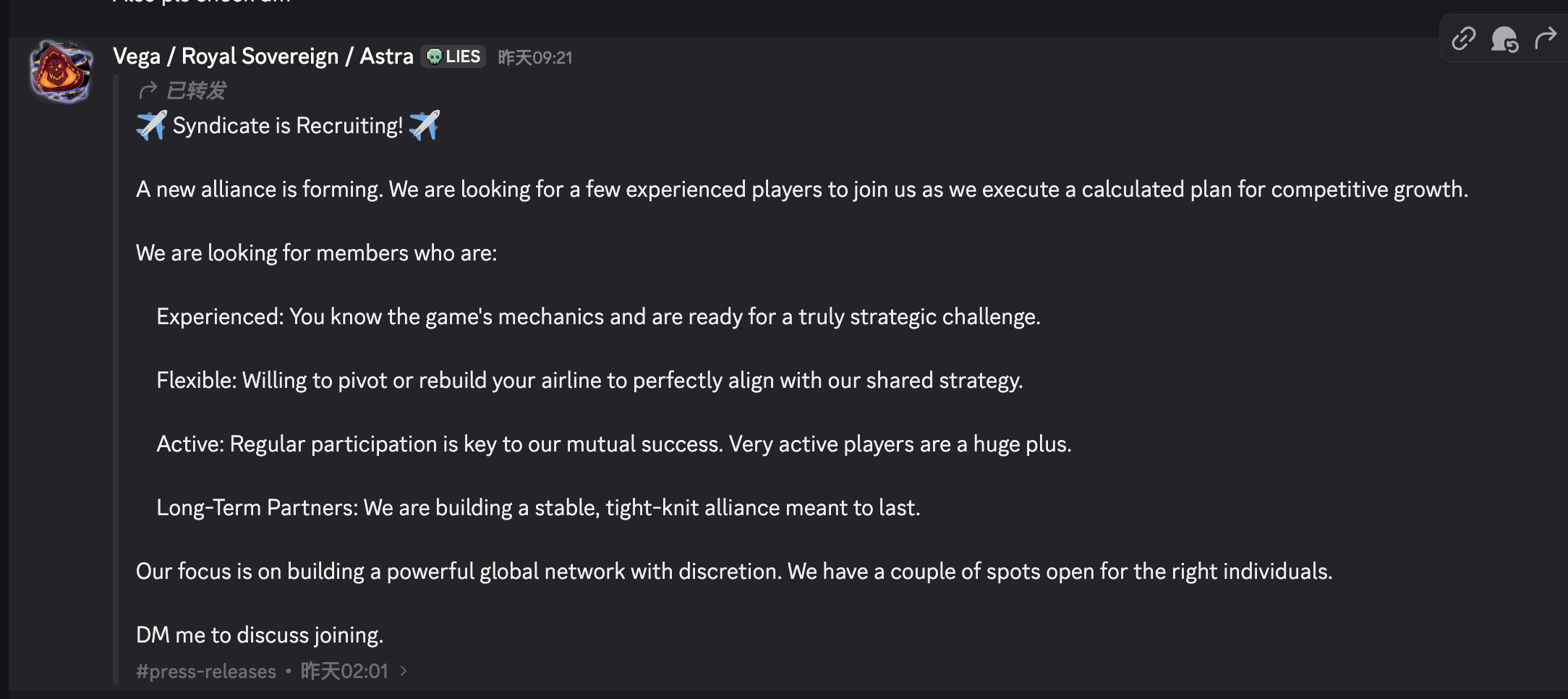This screenshot has width=1568, height=699.
Task: Click the 昨天09:21 message timestamp
Action: click(535, 57)
